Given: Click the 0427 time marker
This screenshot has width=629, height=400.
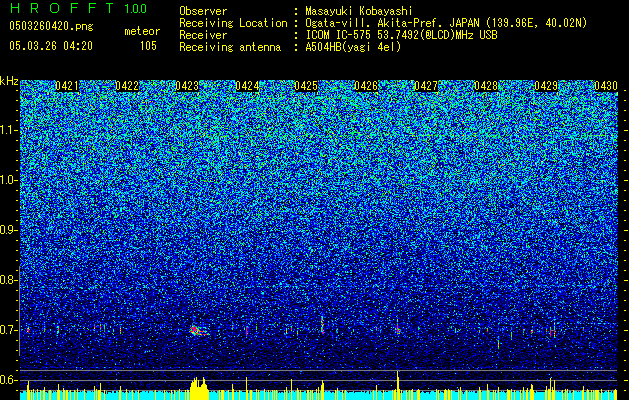Looking at the screenshot, I should coord(426,86).
